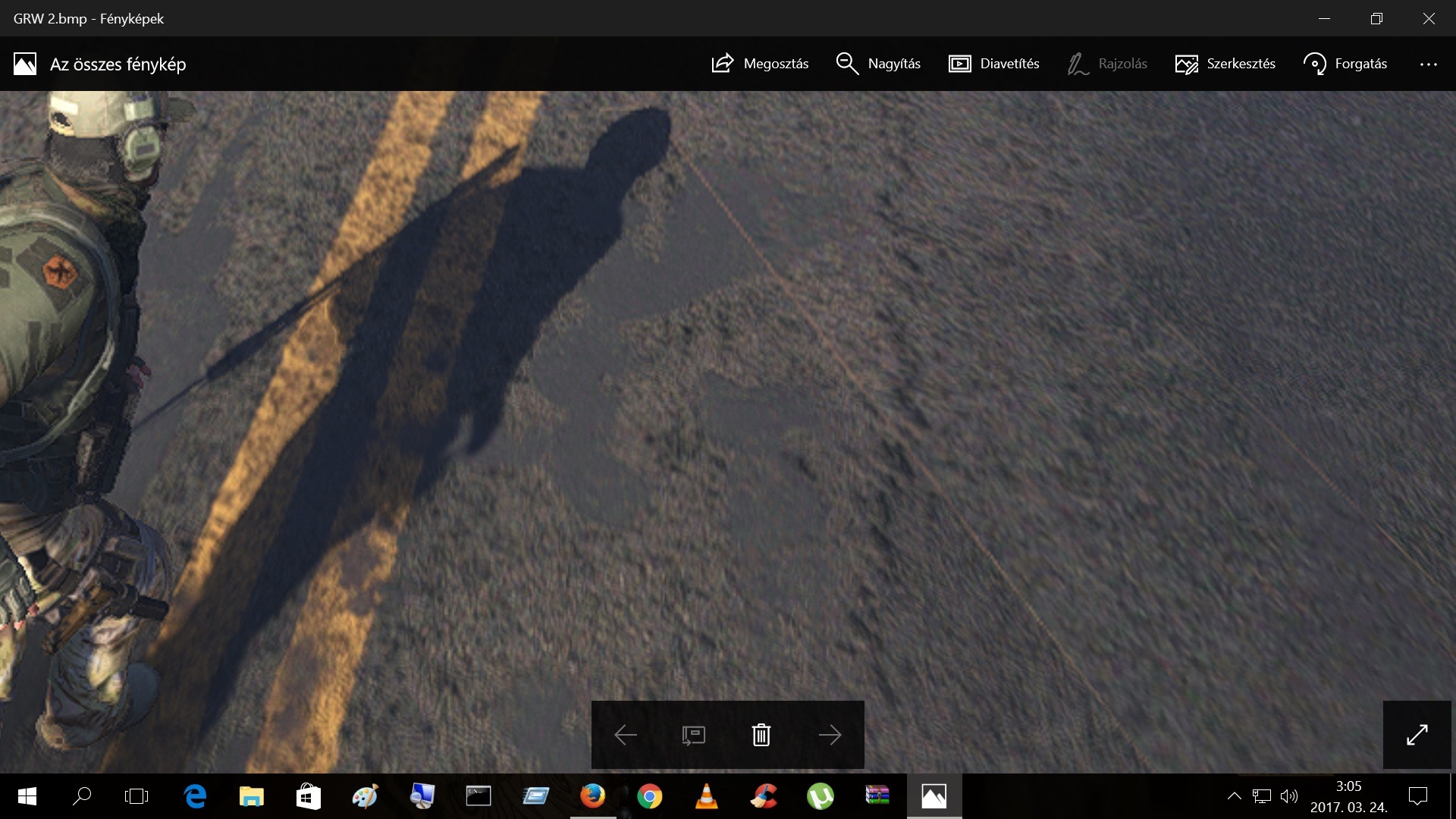Open the volume speaker tray icon
Image resolution: width=1456 pixels, height=819 pixels.
pos(1288,796)
